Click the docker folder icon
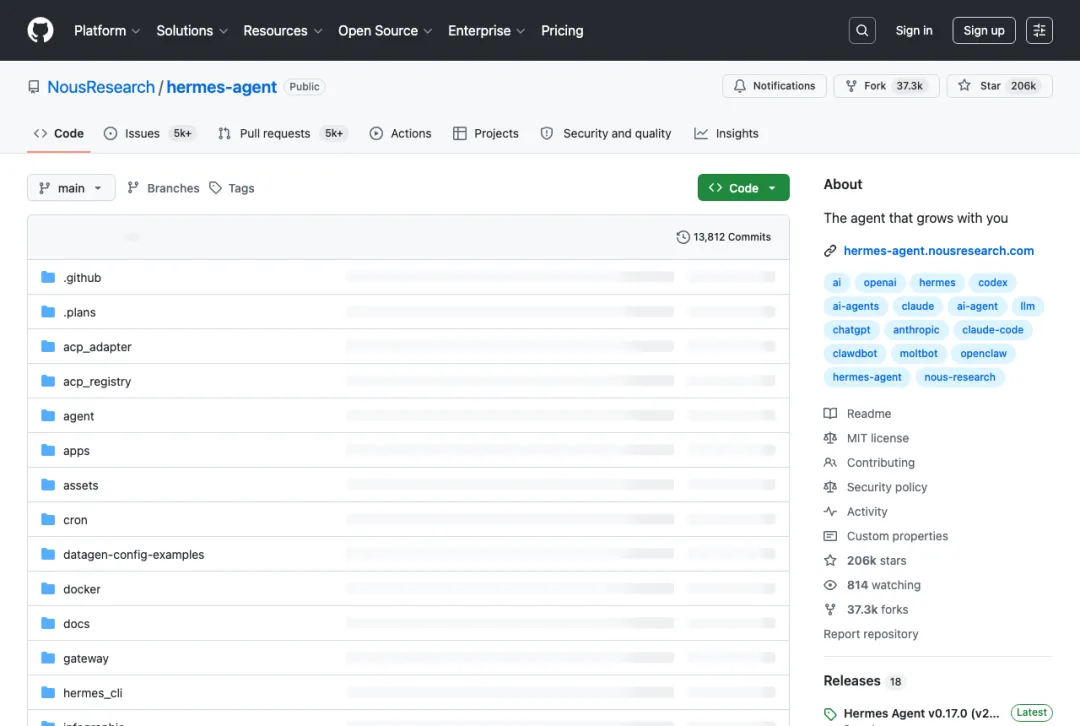This screenshot has width=1080, height=726. [x=48, y=588]
